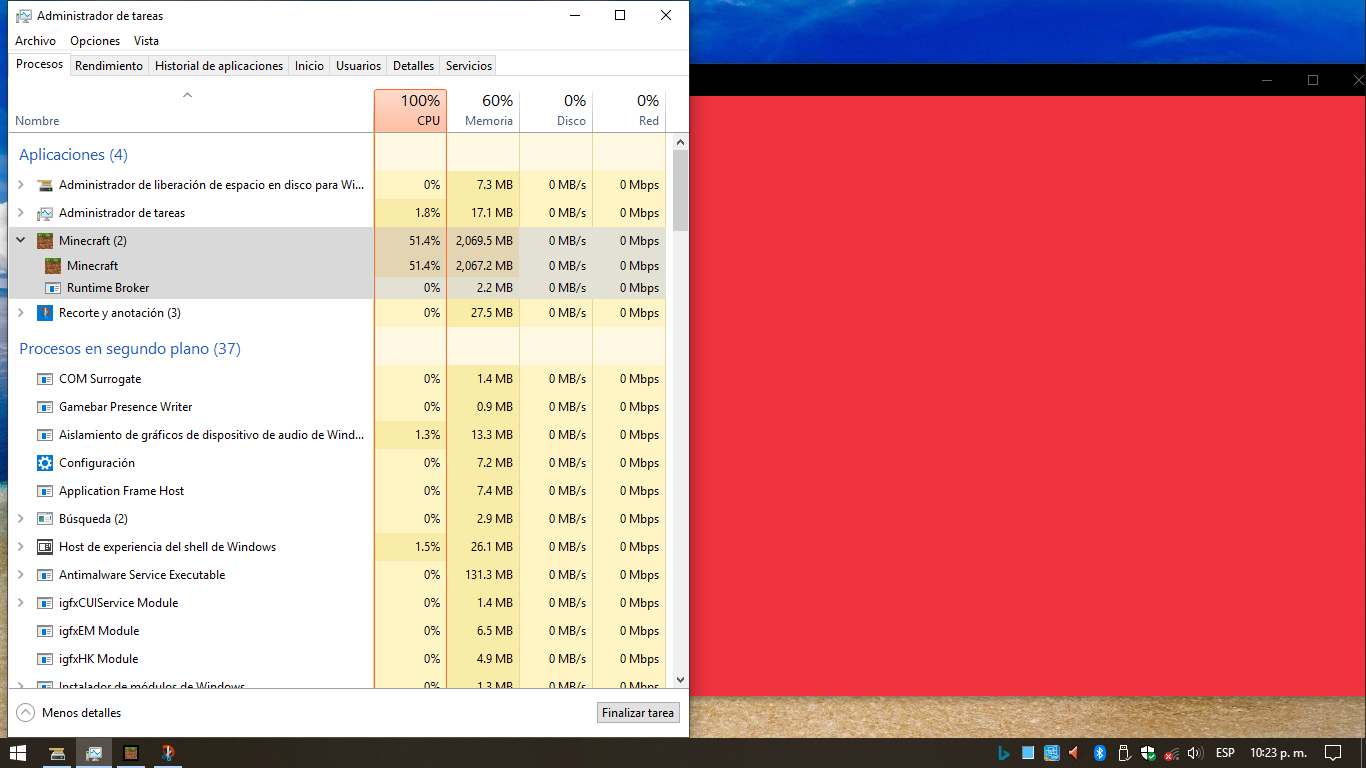Click the Configuración gear icon
The width and height of the screenshot is (1366, 768).
(45, 463)
